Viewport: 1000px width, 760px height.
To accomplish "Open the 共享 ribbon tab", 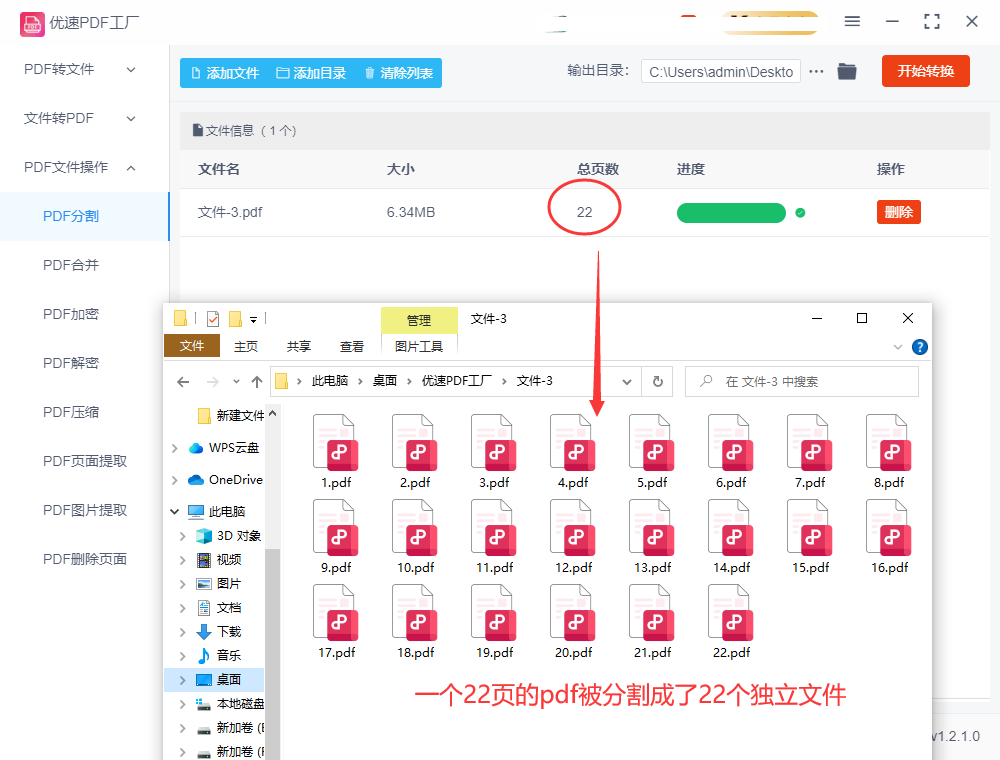I will pyautogui.click(x=298, y=346).
